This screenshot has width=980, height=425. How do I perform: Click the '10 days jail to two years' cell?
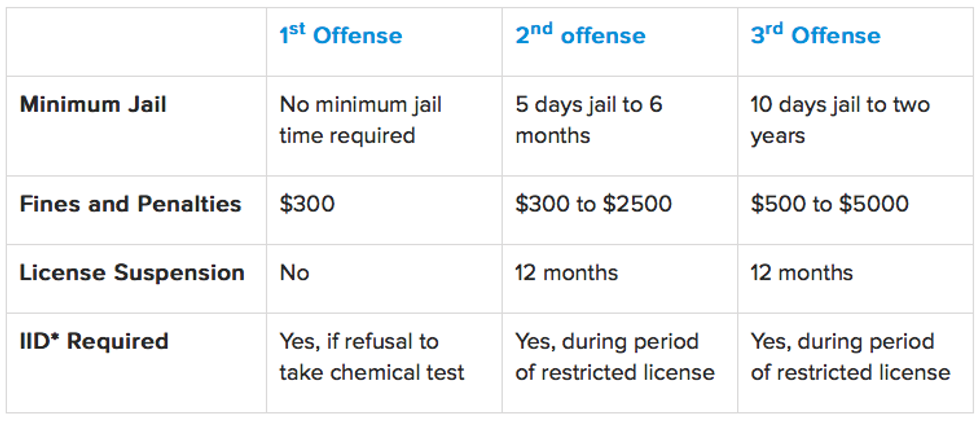840,120
